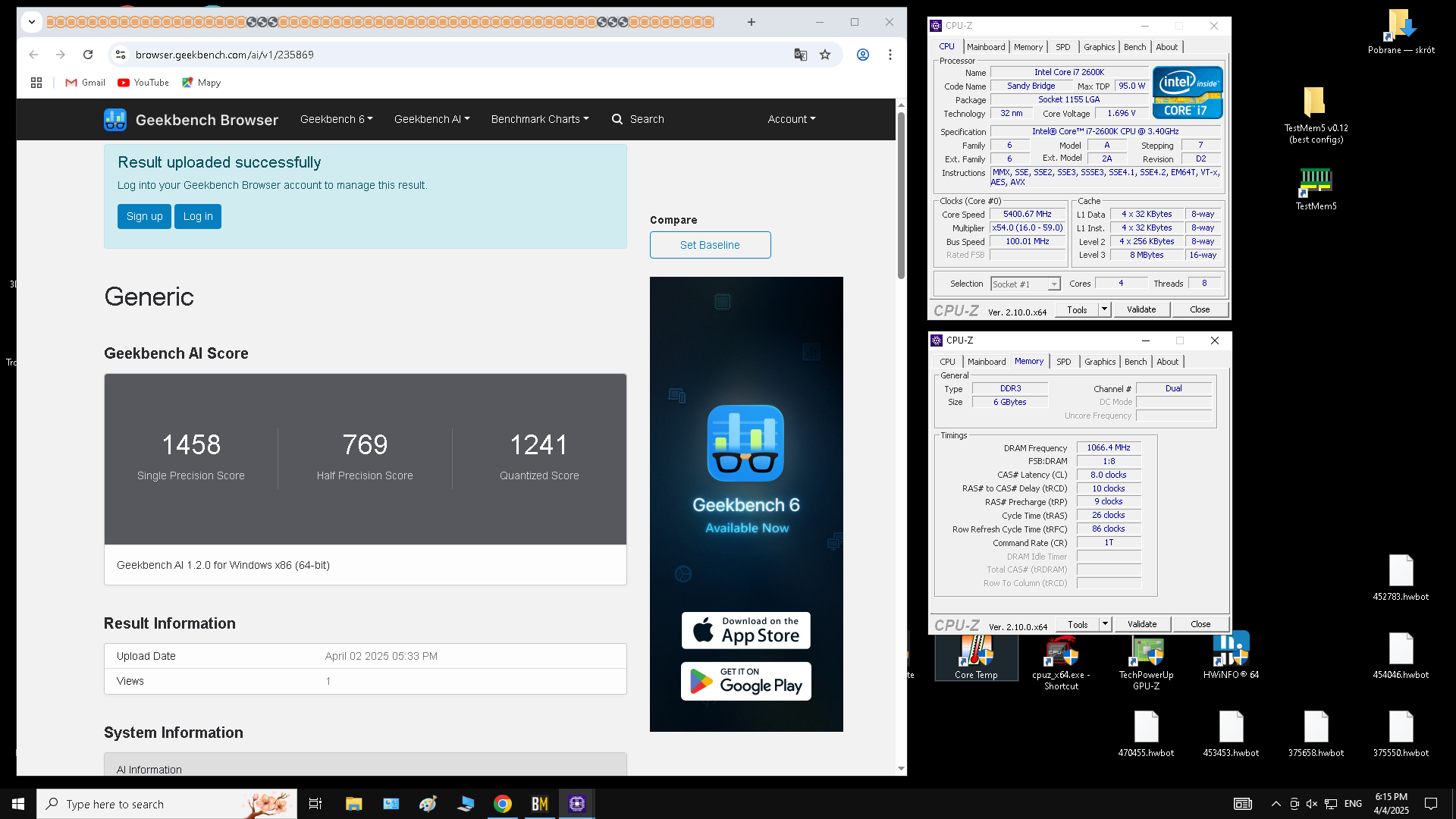Open Graphics tab in lower CPU-Z
Screen dimensions: 1456x819
click(x=1100, y=362)
